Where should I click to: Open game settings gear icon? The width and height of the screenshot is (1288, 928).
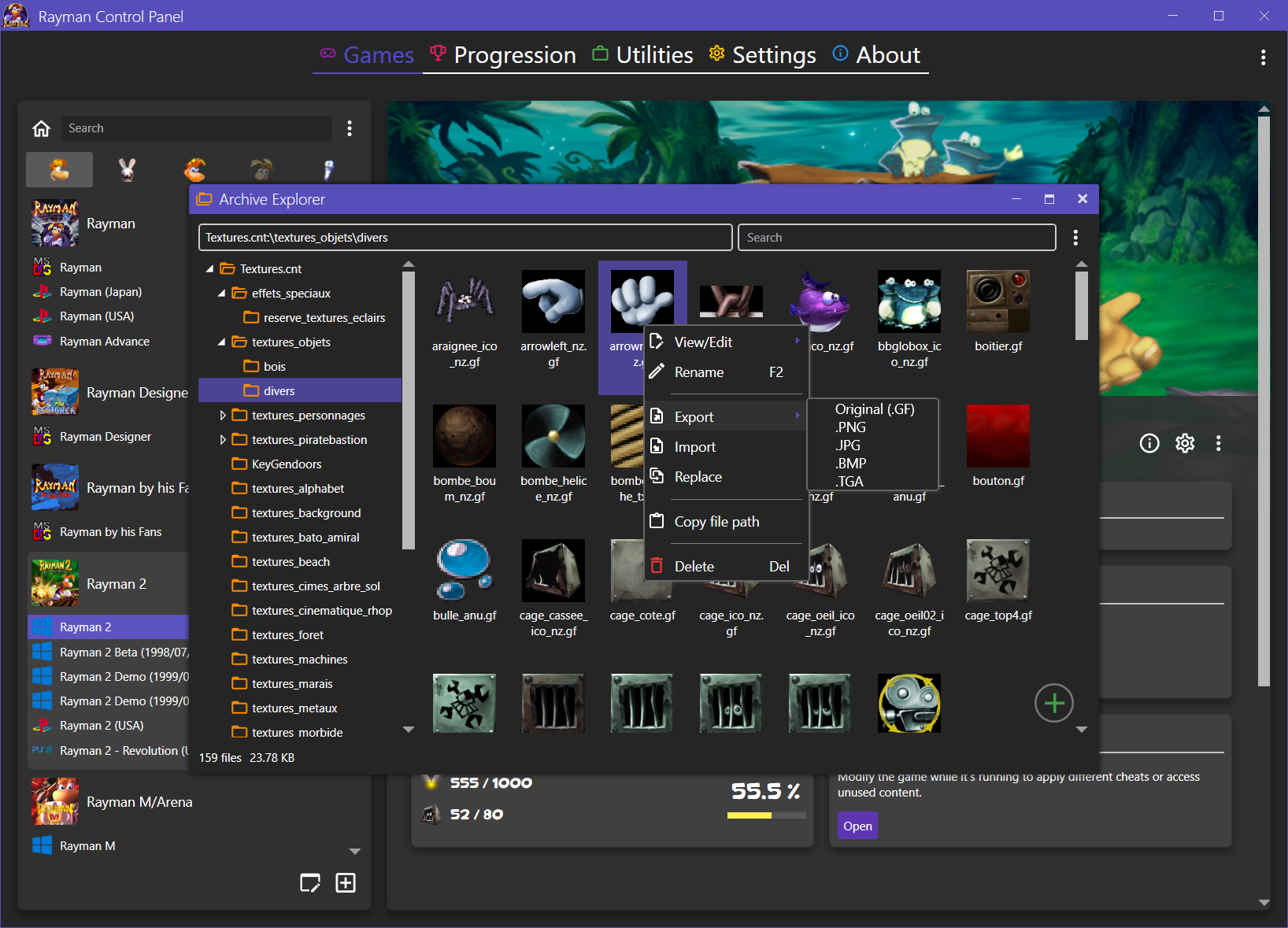(x=1185, y=443)
